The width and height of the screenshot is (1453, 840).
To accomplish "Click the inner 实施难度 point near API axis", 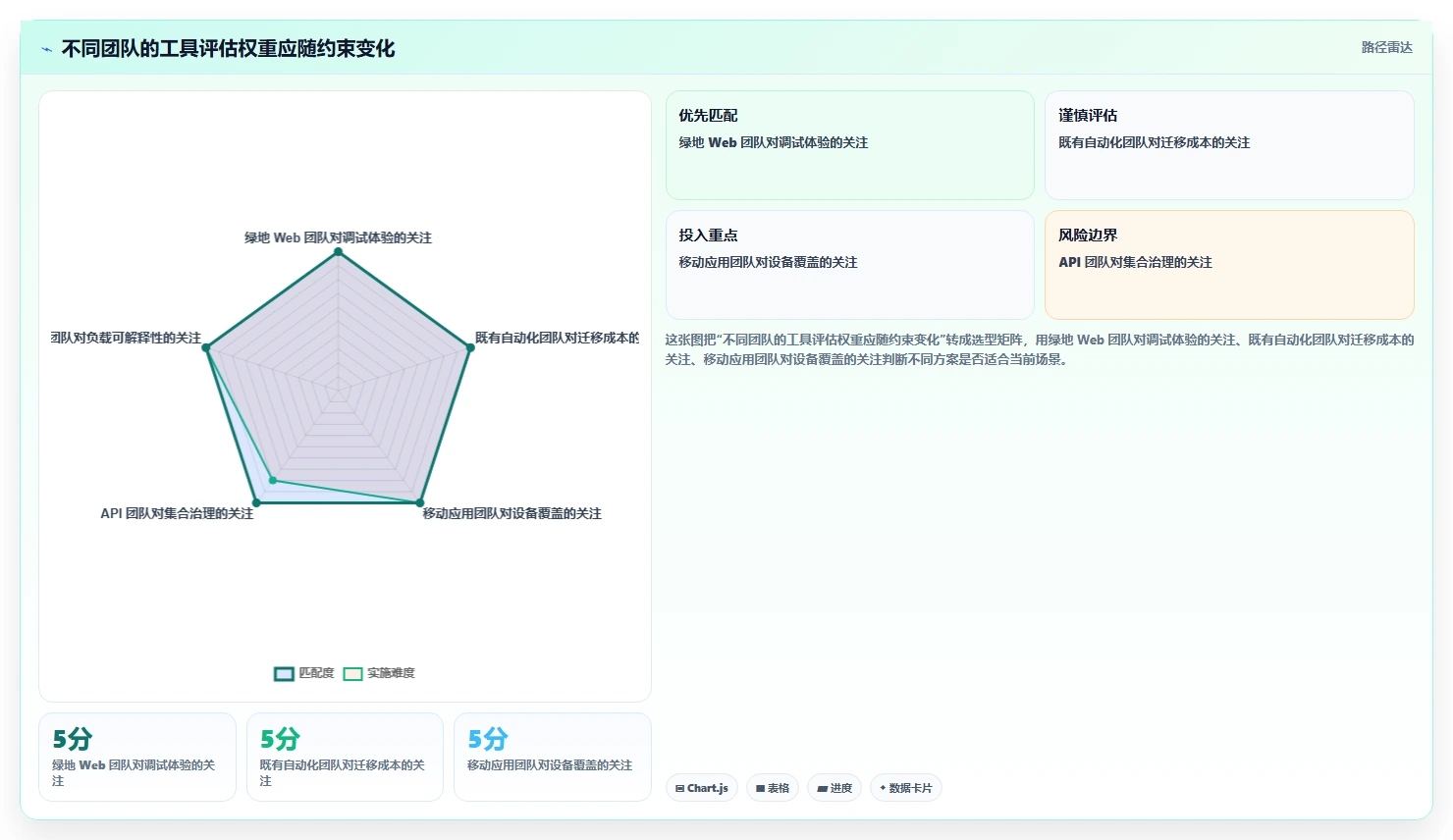I will 273,481.
